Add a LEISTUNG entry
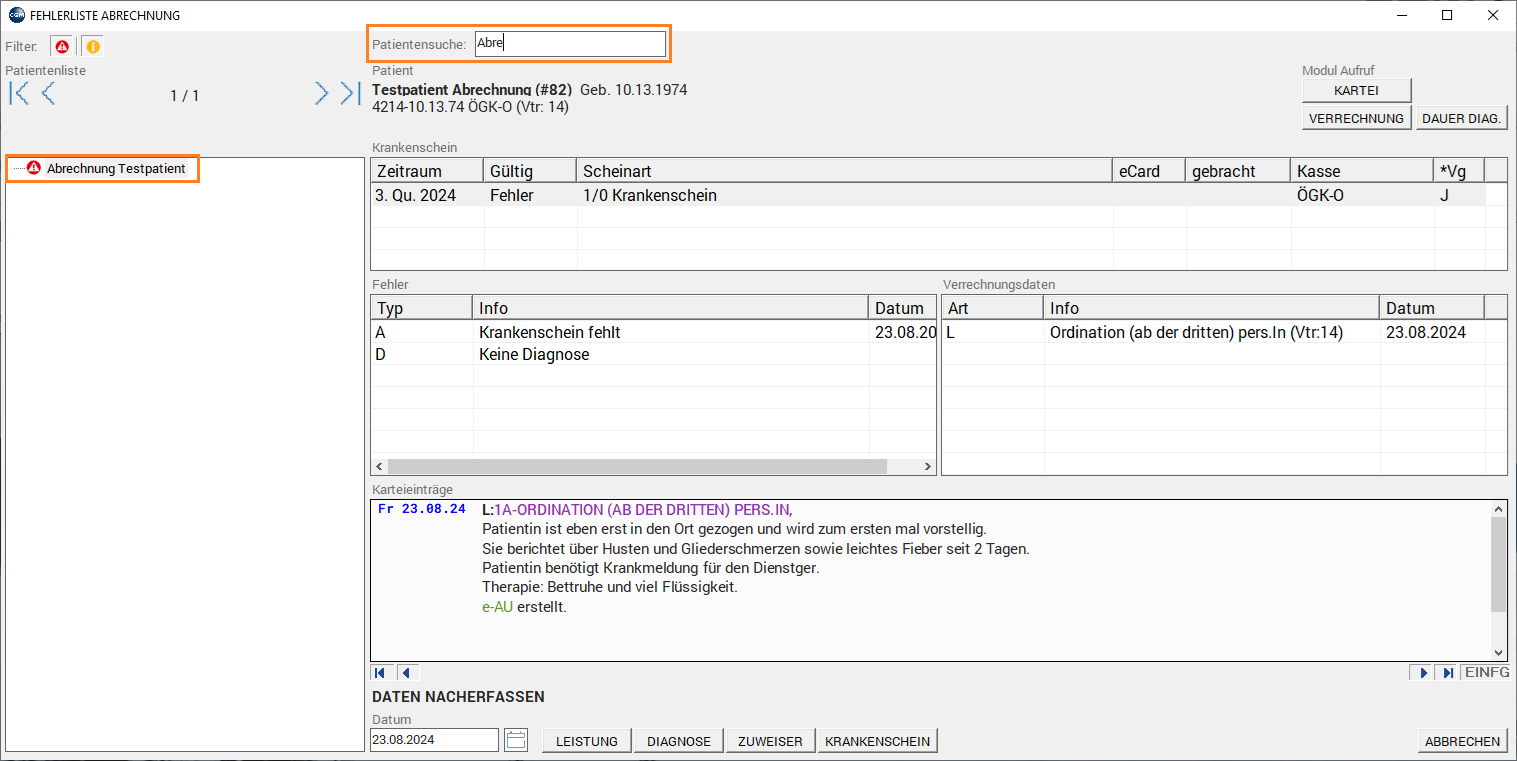The image size is (1517, 761). tap(587, 741)
